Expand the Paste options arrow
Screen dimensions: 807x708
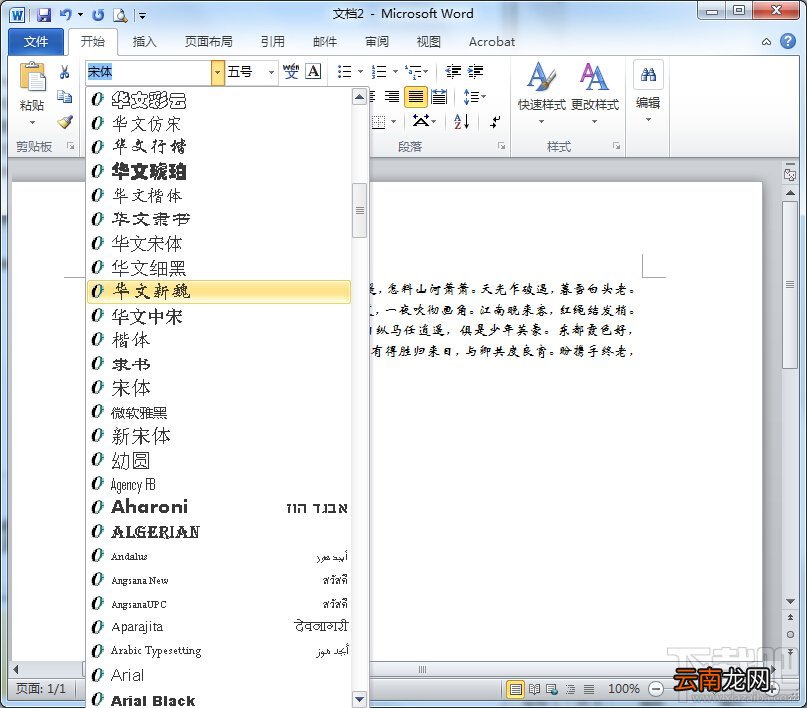tap(32, 122)
